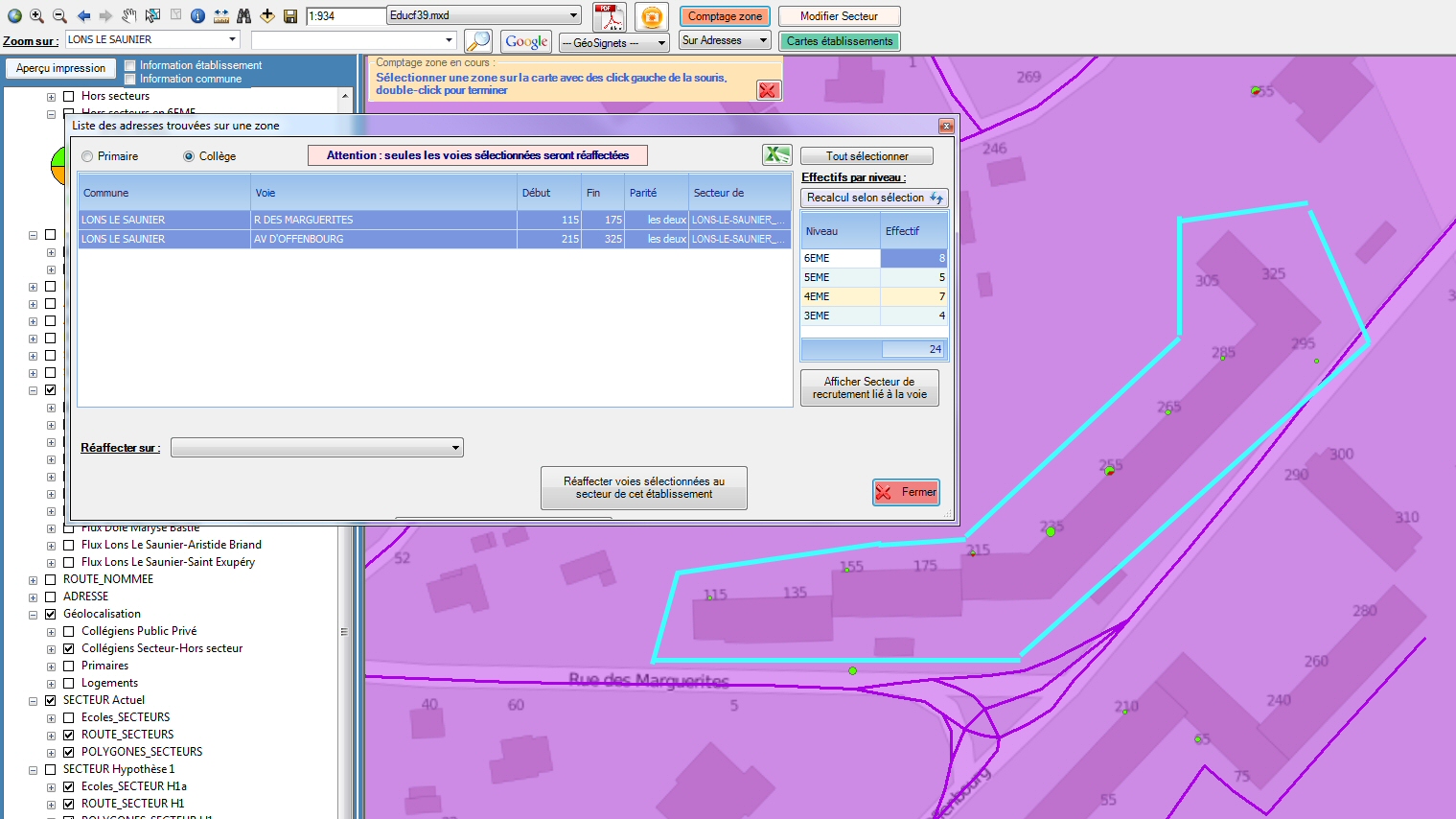Viewport: 1456px width, 819px height.
Task: Click the Début column header
Action: pyautogui.click(x=549, y=193)
